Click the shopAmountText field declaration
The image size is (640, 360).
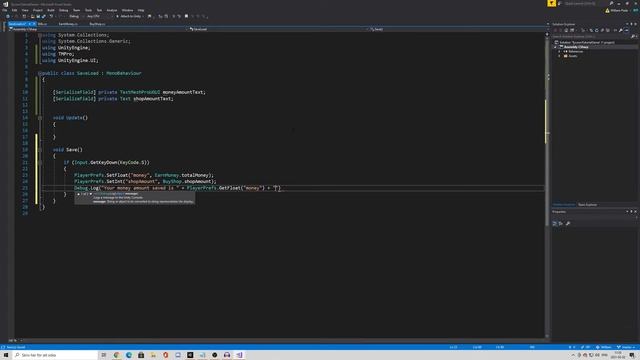click(x=113, y=99)
